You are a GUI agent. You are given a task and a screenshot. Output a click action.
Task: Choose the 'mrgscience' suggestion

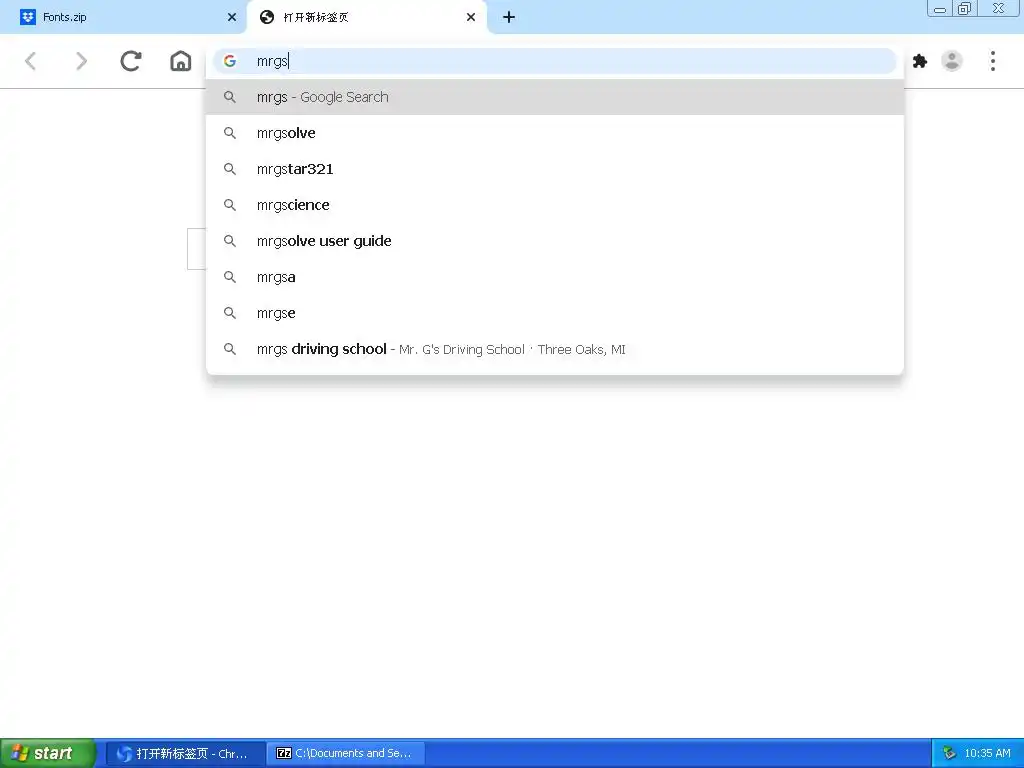pyautogui.click(x=554, y=205)
